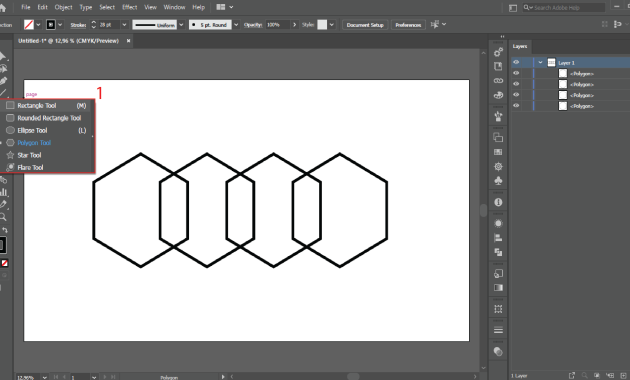This screenshot has width=630, height=380.
Task: Hide the second Polygon sublayer
Action: click(x=516, y=84)
